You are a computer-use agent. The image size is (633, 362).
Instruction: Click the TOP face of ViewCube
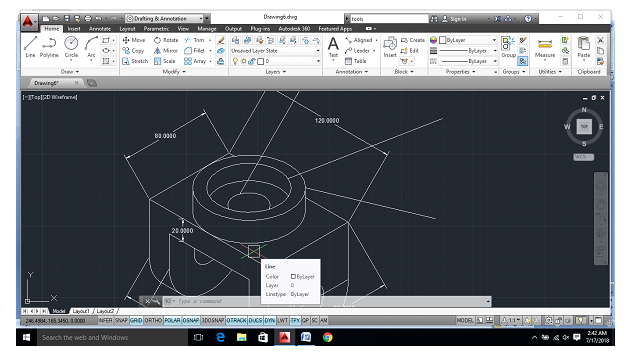point(584,126)
